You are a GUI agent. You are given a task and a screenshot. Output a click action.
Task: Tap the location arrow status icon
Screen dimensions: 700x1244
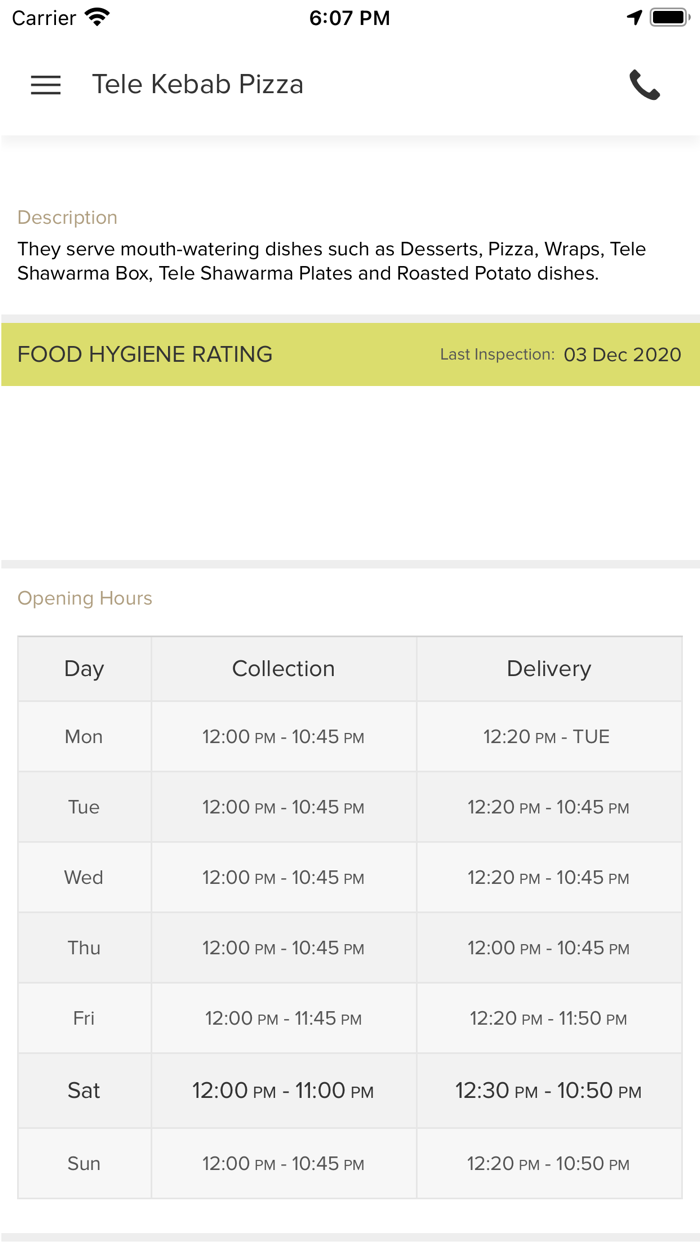coord(634,17)
